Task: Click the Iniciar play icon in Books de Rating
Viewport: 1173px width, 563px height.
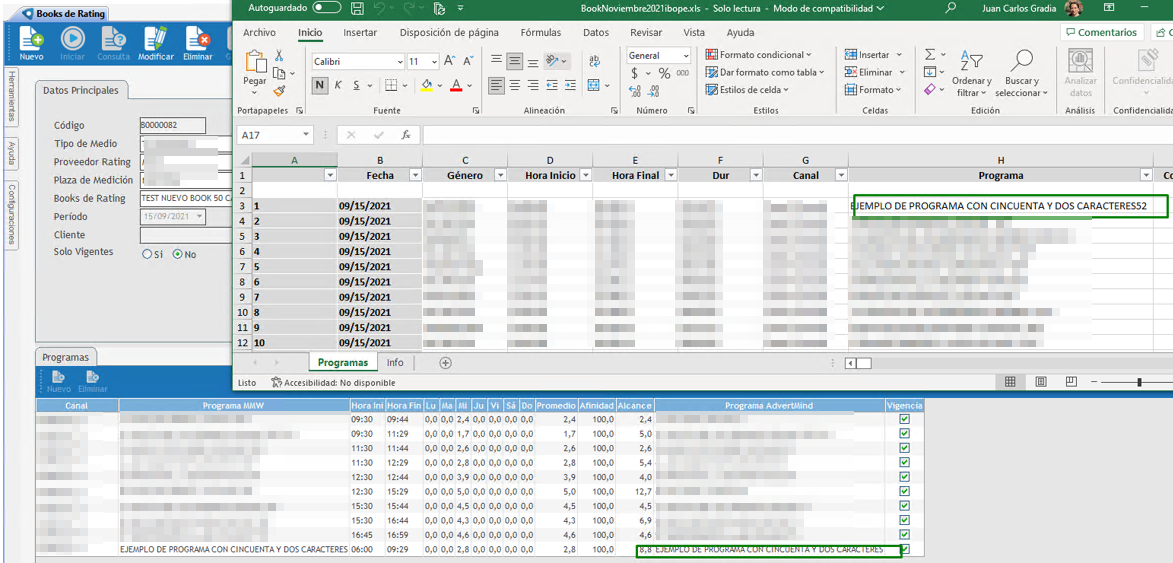Action: [x=73, y=37]
